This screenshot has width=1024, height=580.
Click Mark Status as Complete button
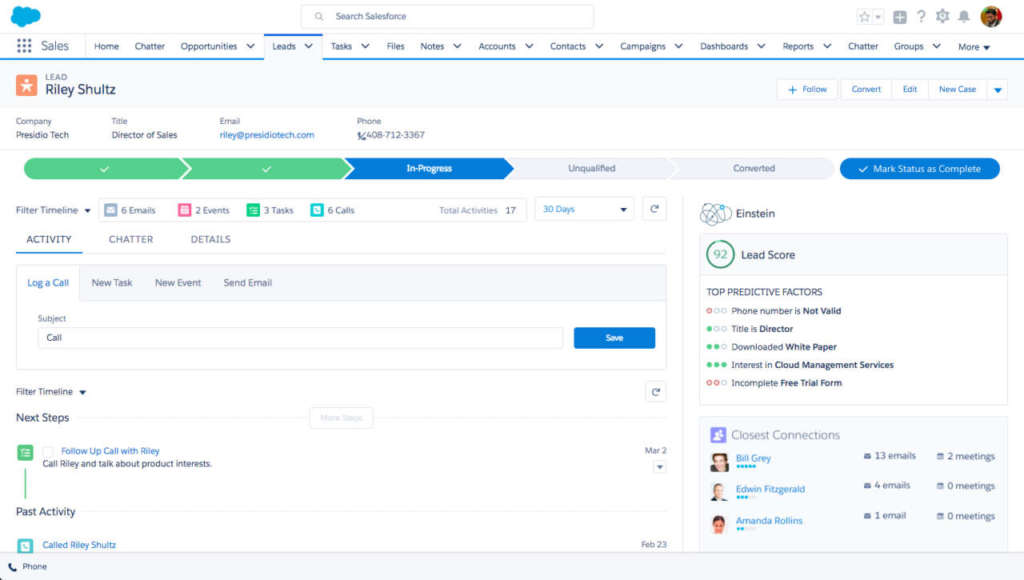coord(919,169)
